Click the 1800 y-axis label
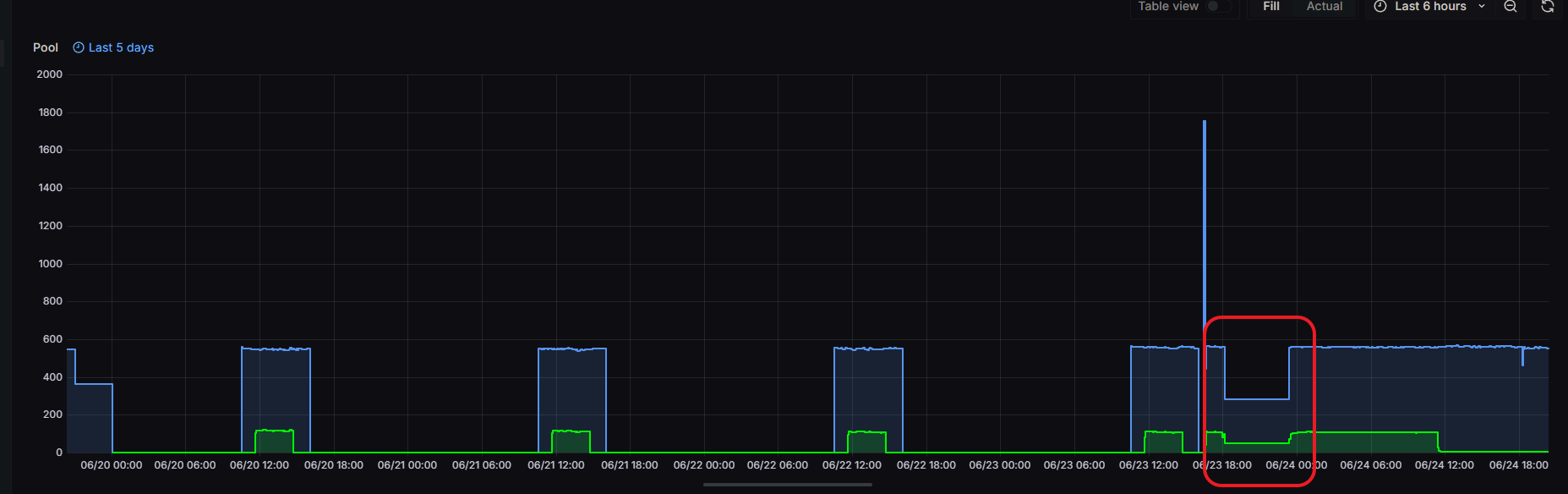1568x494 pixels. pyautogui.click(x=51, y=113)
